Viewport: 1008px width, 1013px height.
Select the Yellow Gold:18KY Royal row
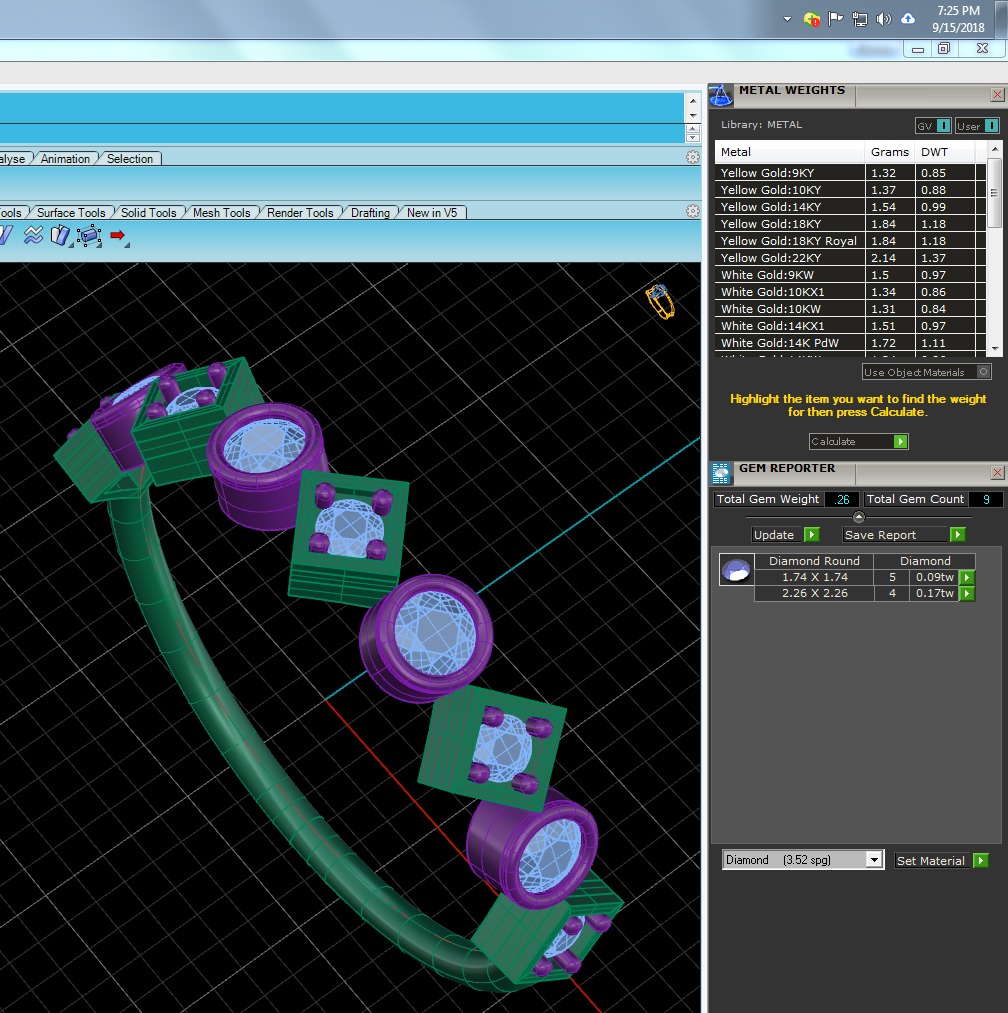click(x=850, y=240)
